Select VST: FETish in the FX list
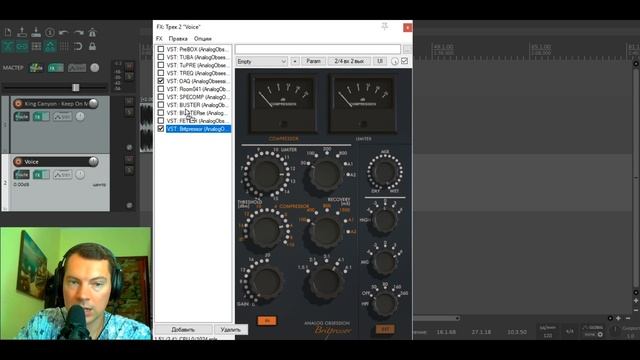 pos(198,121)
